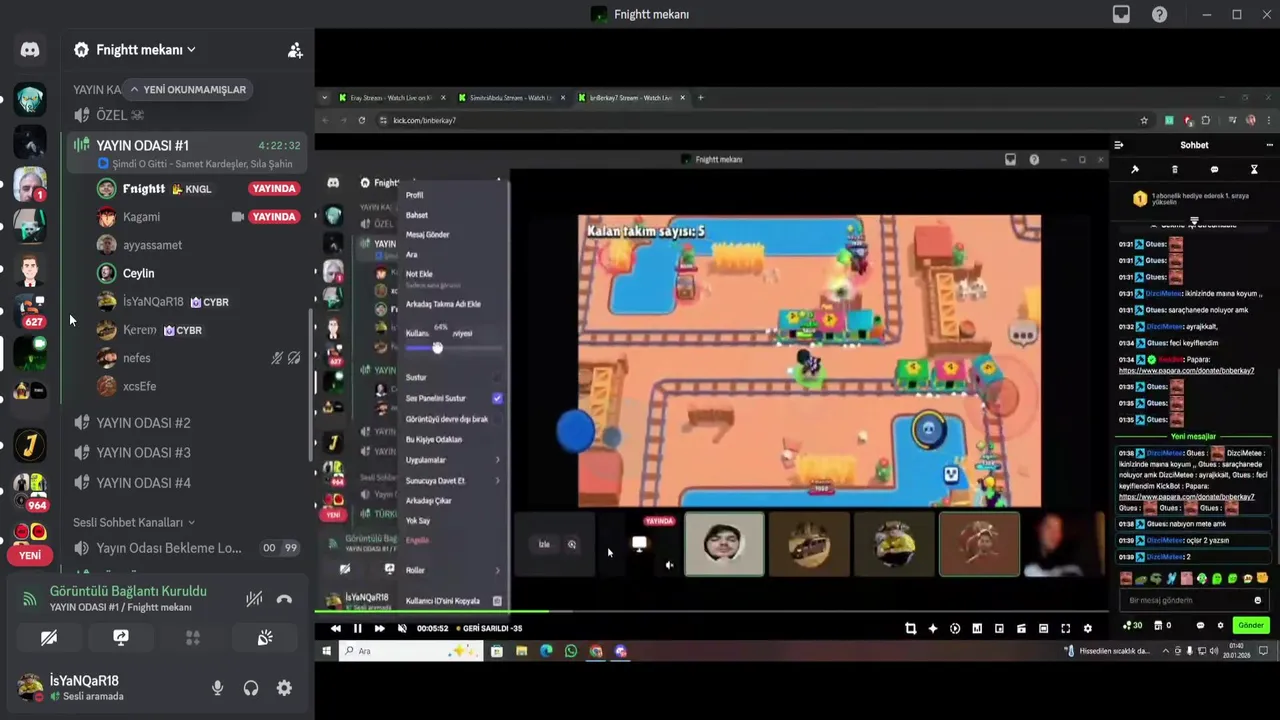The height and width of the screenshot is (720, 1280).
Task: Open tab search chevron in streamed browser
Action: [324, 98]
